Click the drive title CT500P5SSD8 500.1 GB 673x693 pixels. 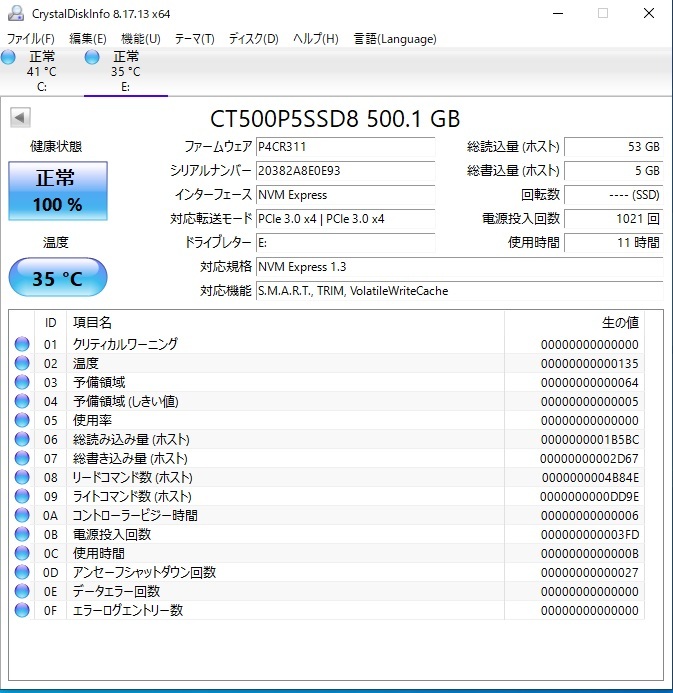pos(335,118)
